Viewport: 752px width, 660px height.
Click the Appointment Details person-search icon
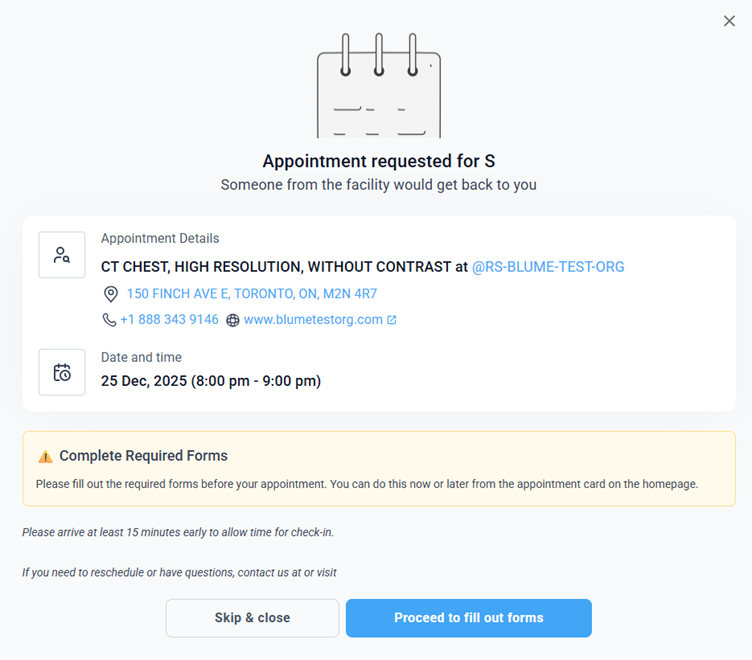pyautogui.click(x=62, y=255)
